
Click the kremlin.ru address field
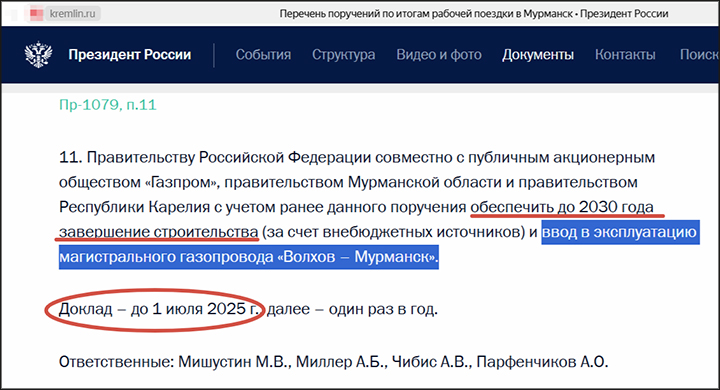click(x=73, y=14)
